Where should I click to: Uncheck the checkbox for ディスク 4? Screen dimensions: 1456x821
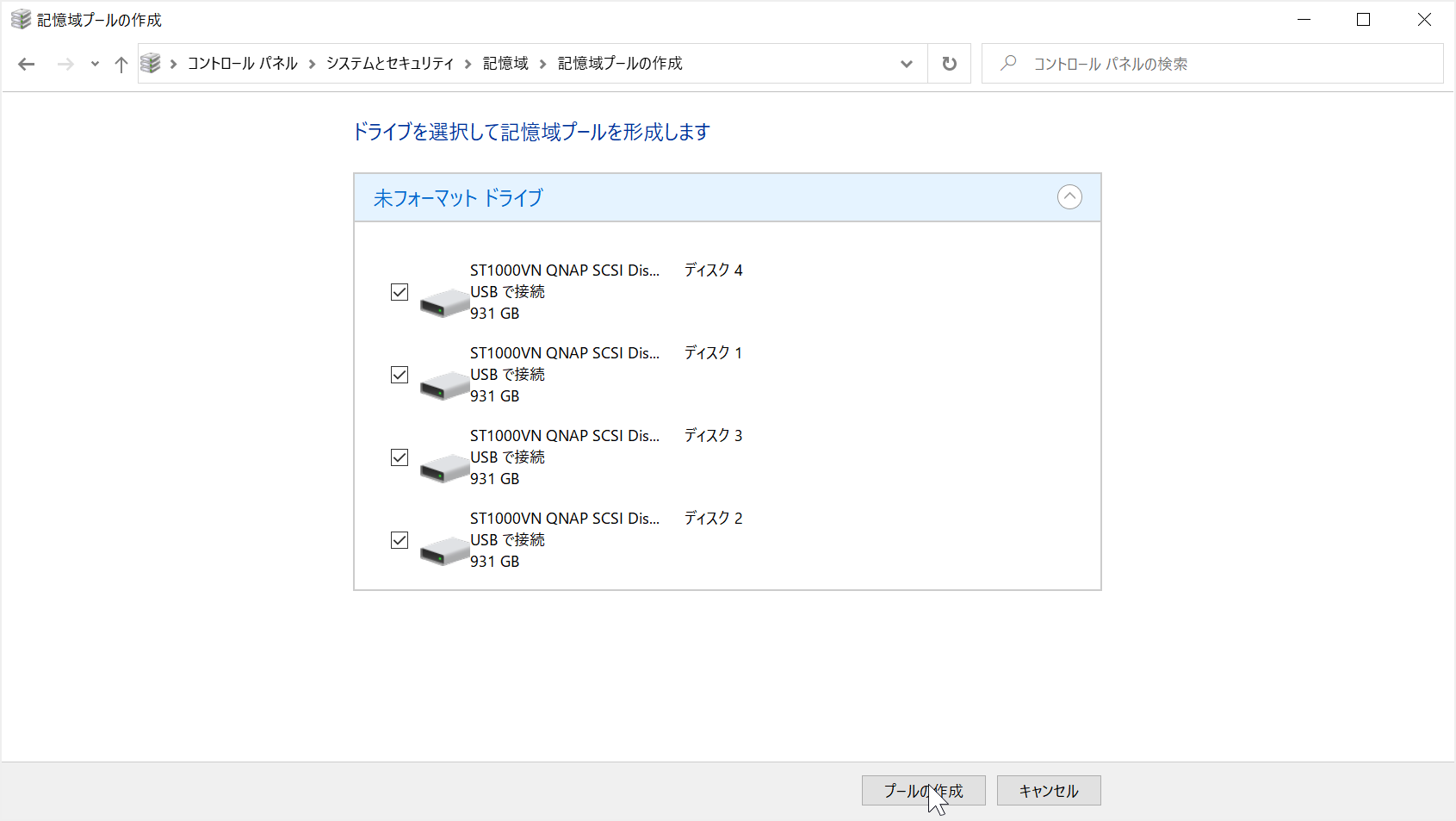399,292
